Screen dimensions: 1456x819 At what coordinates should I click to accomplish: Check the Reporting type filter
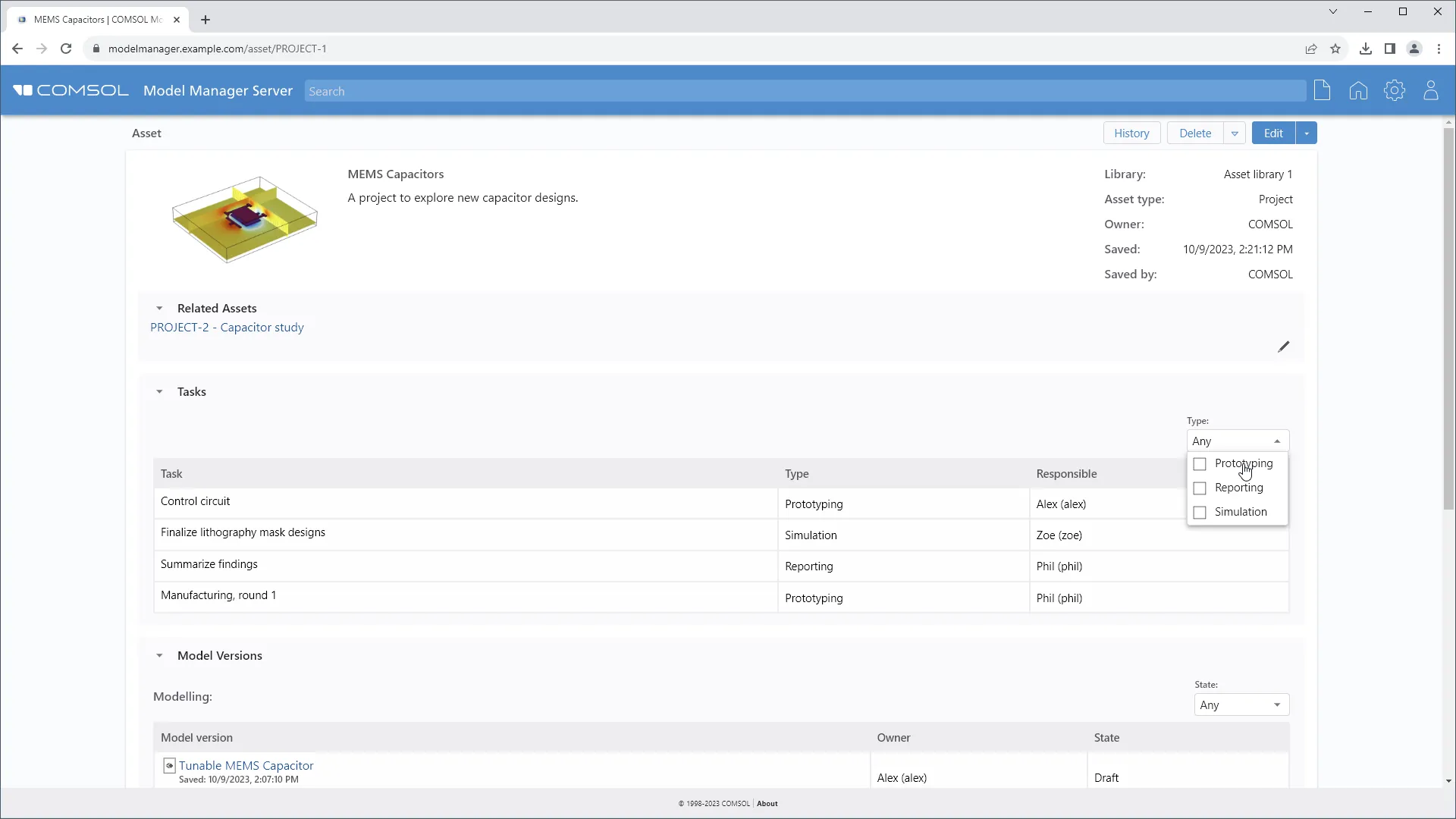point(1200,488)
